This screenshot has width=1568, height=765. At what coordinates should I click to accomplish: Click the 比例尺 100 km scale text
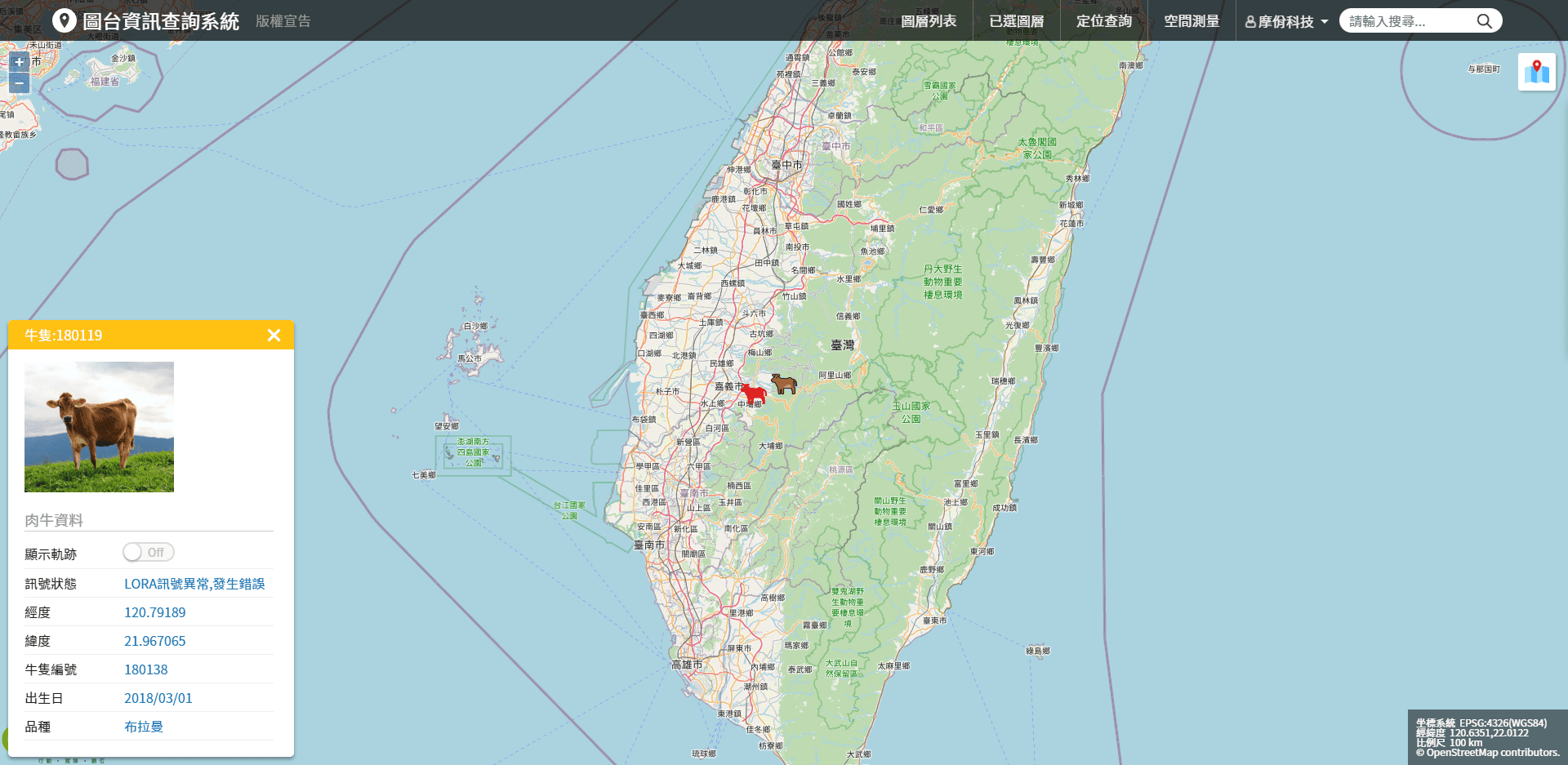click(1450, 743)
